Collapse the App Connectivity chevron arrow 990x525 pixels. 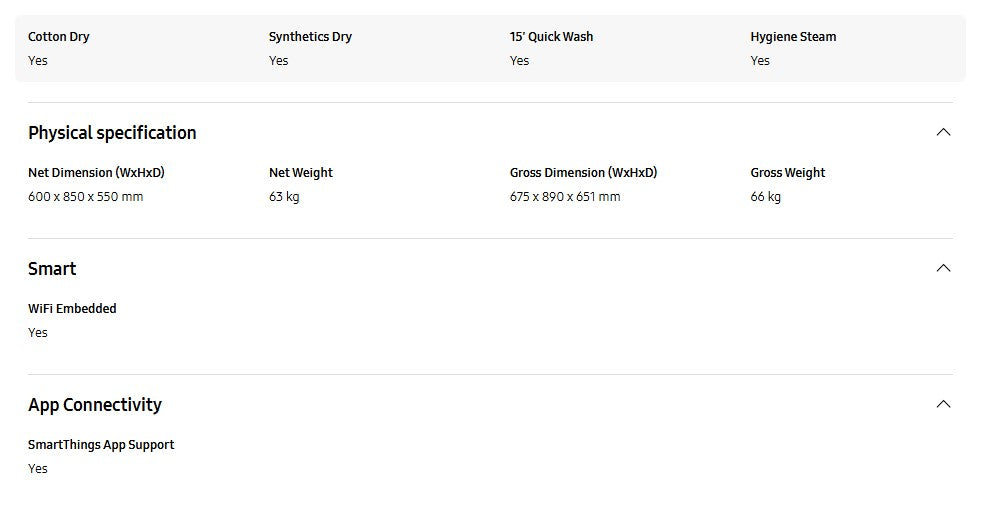943,404
